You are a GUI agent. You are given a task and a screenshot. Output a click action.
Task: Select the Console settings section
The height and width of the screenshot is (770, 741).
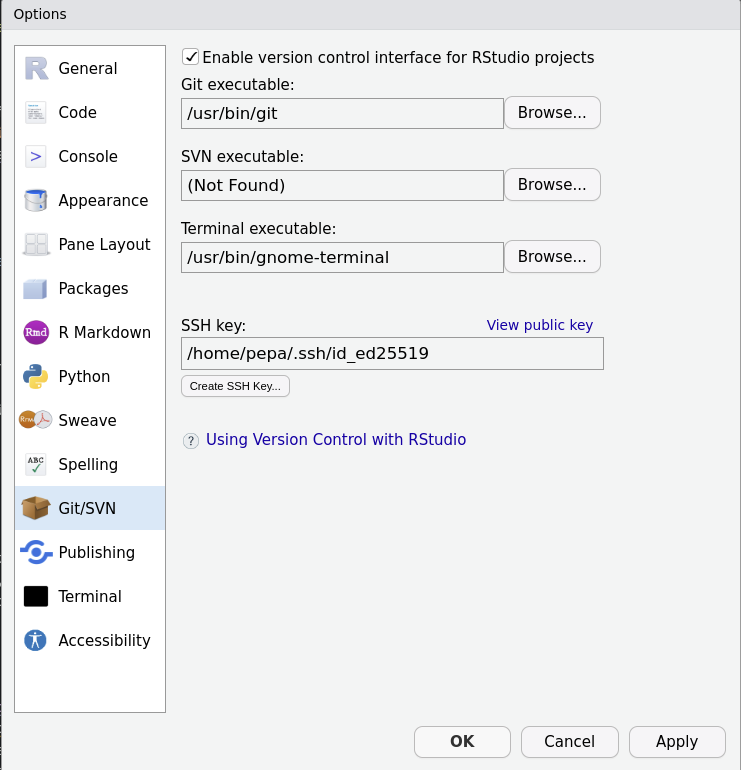point(90,157)
